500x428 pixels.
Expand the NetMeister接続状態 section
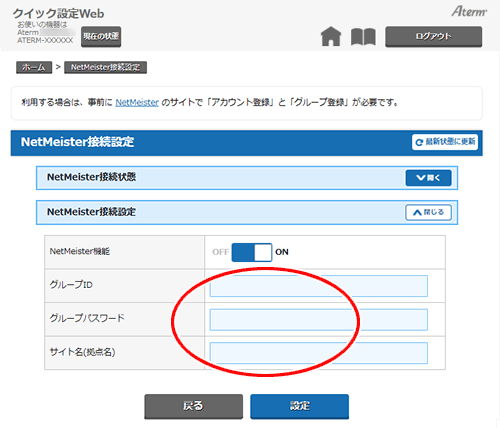pos(428,178)
